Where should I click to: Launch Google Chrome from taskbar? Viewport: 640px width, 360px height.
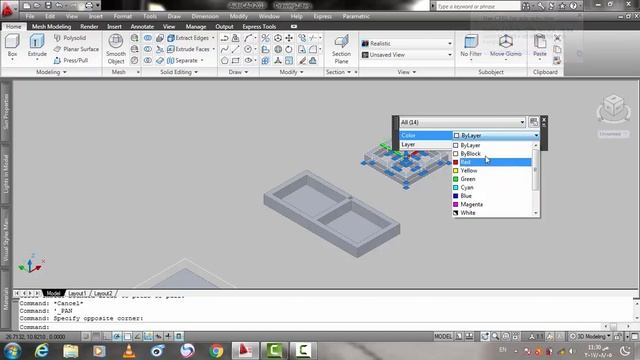(216, 351)
